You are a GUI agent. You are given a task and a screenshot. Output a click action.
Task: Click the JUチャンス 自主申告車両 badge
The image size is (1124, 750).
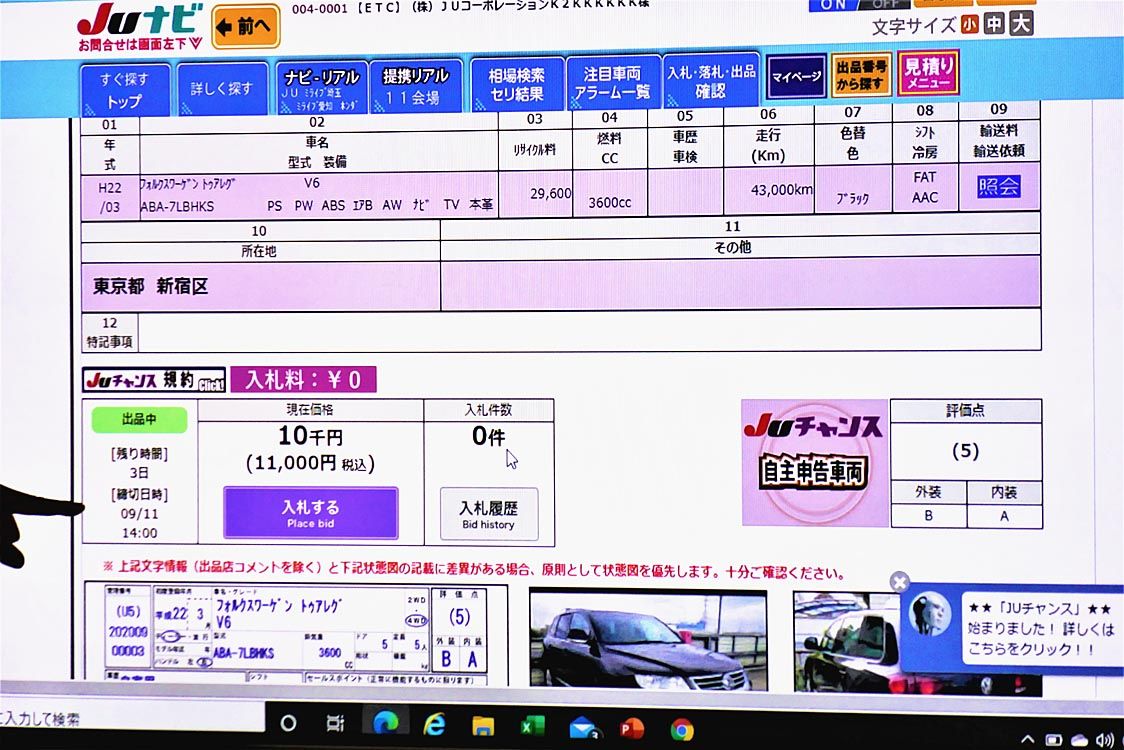tap(814, 462)
